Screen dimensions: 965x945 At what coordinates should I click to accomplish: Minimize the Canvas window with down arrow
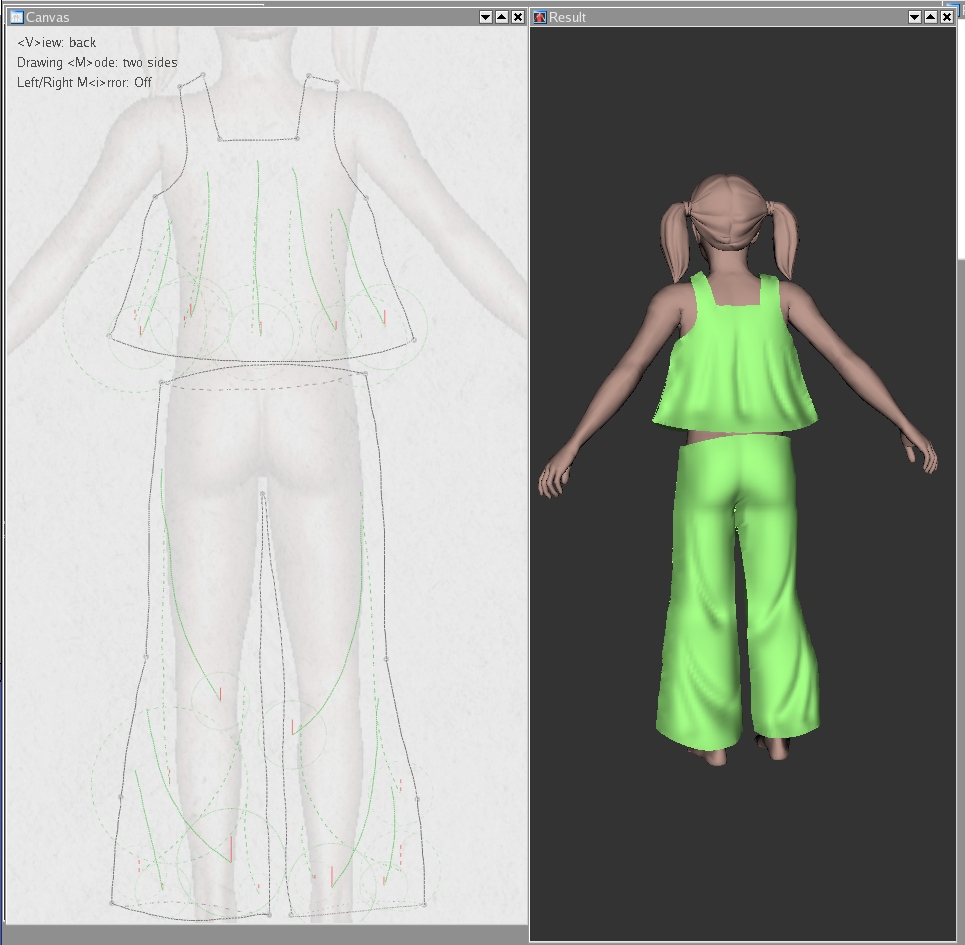click(x=486, y=17)
